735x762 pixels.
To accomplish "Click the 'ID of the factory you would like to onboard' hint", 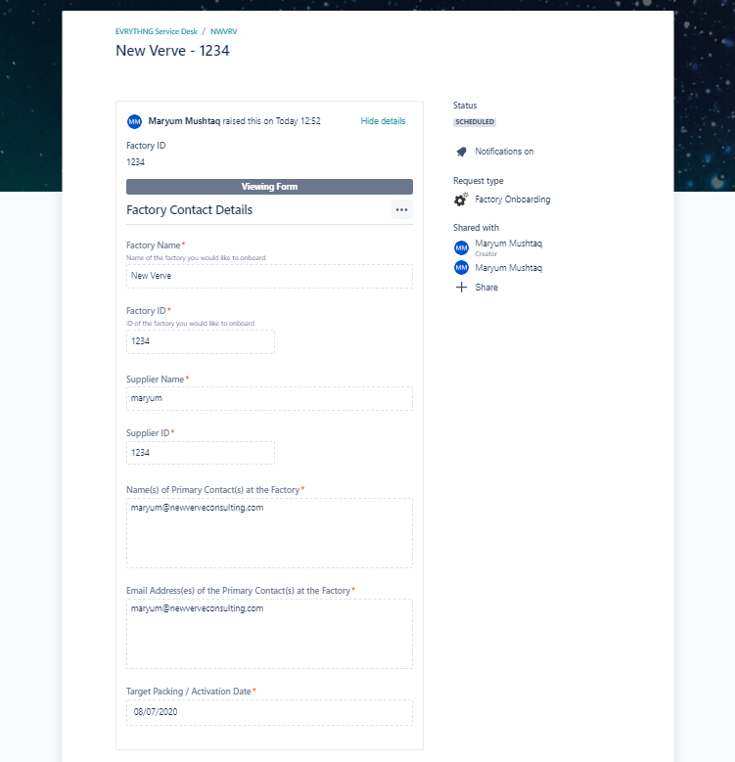I will [x=190, y=324].
